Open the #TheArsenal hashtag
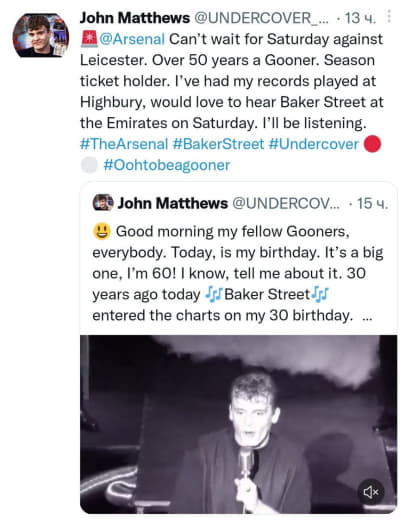 coord(124,144)
